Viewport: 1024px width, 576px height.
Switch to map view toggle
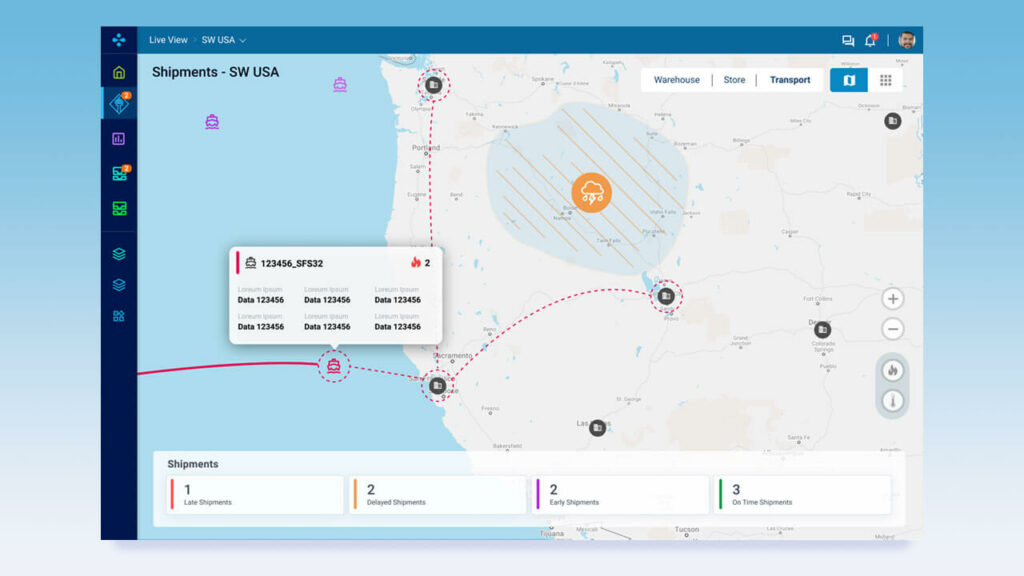pos(849,80)
